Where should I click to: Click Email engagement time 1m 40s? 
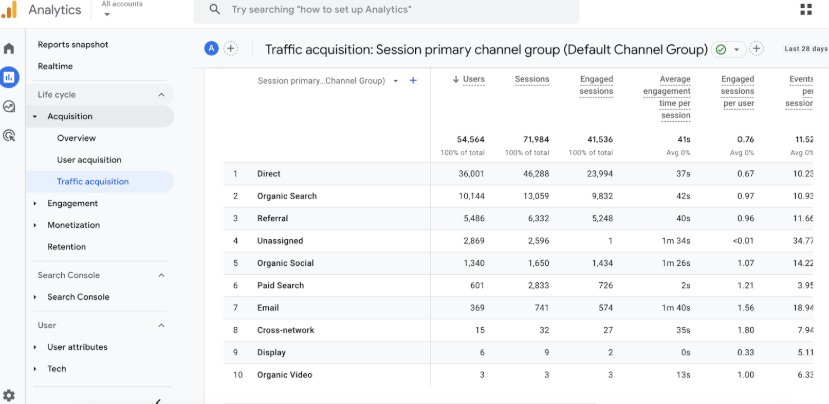(677, 307)
